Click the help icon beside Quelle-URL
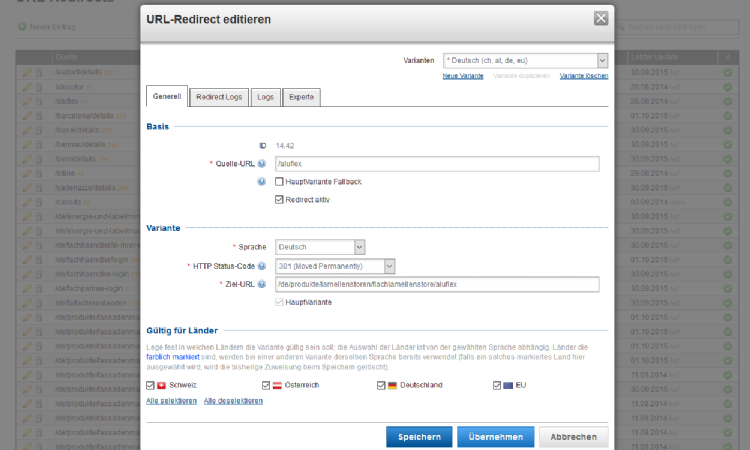The image size is (750, 450). coord(262,164)
